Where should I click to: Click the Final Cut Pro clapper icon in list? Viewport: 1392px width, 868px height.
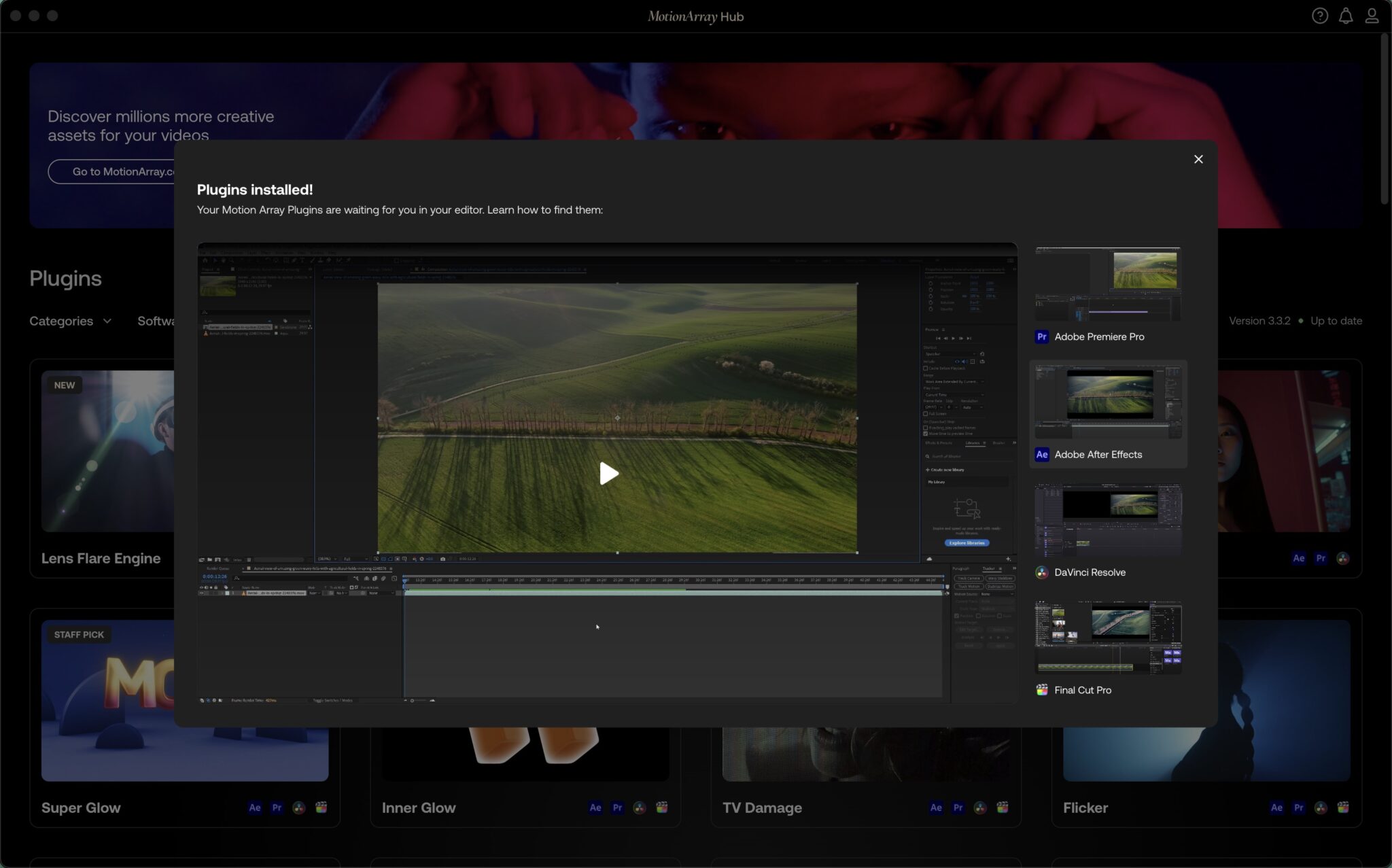pos(1041,690)
